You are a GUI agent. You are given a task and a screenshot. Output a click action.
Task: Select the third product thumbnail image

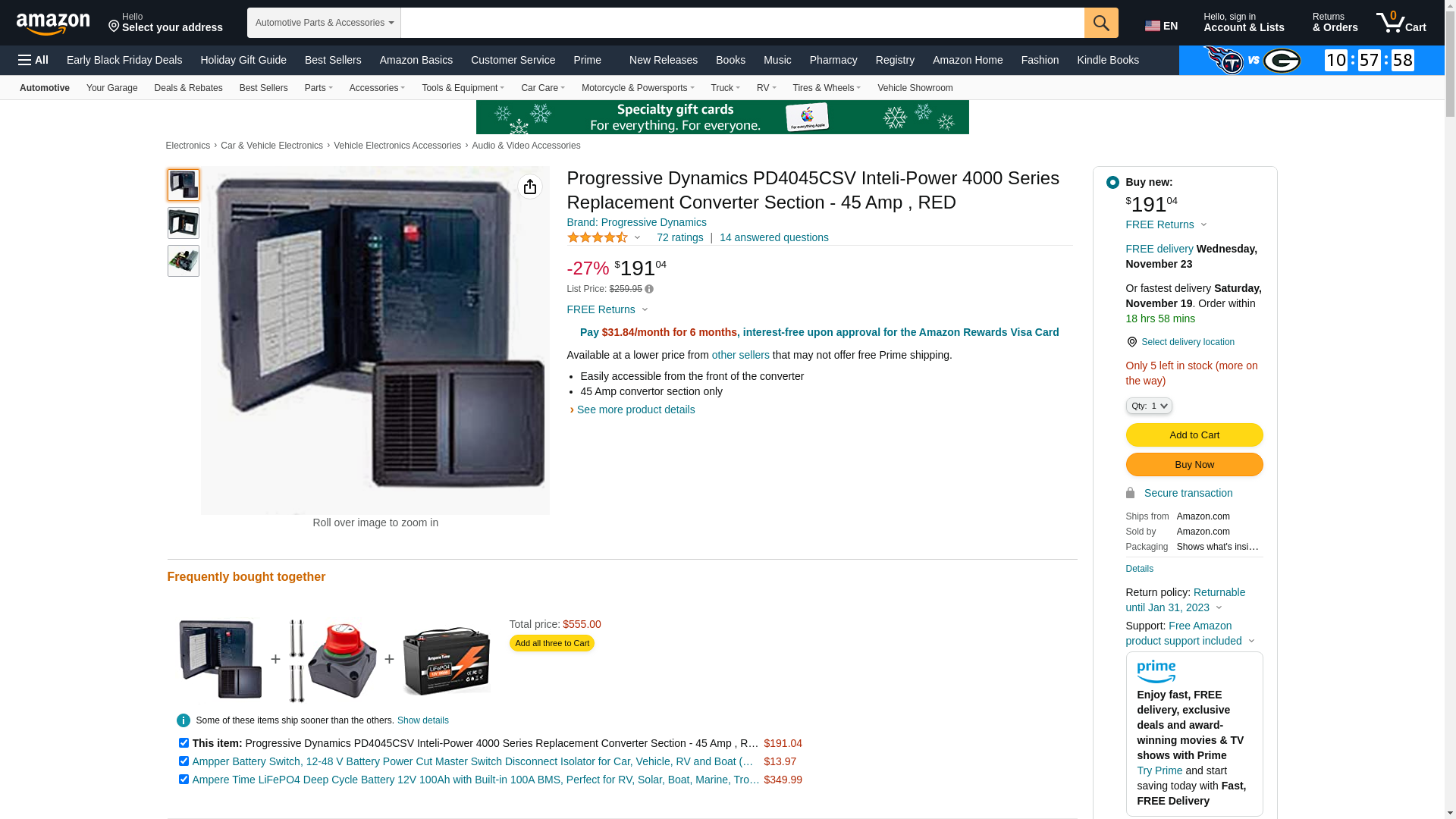point(184,261)
